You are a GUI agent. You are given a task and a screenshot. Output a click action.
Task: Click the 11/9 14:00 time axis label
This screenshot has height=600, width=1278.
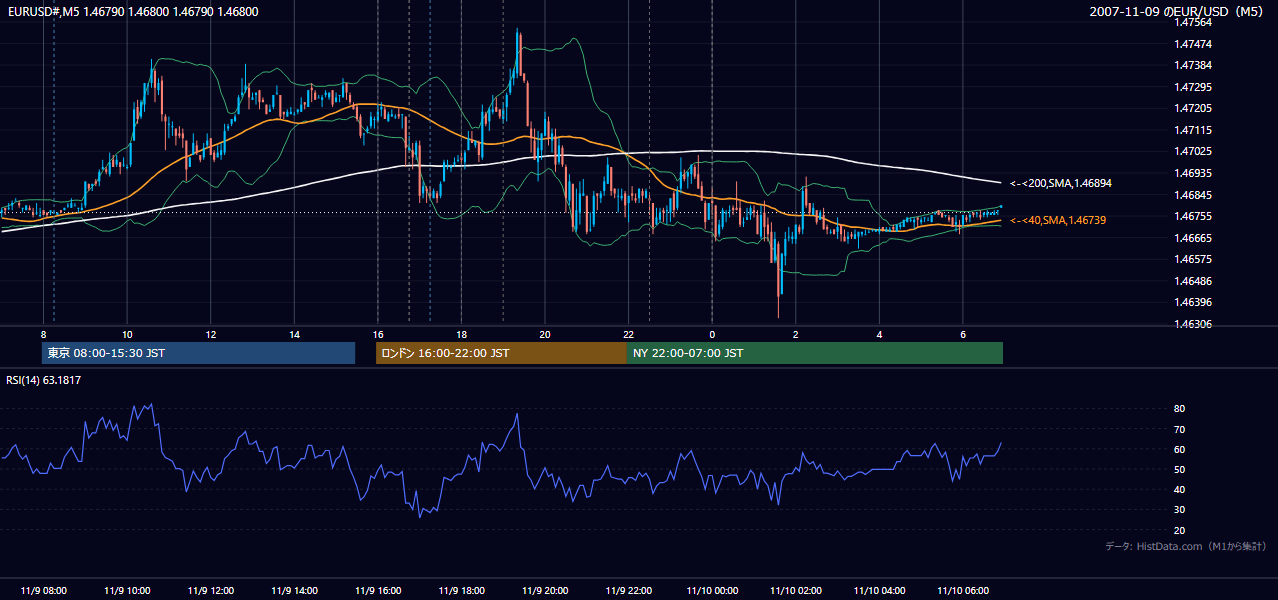coord(294,590)
